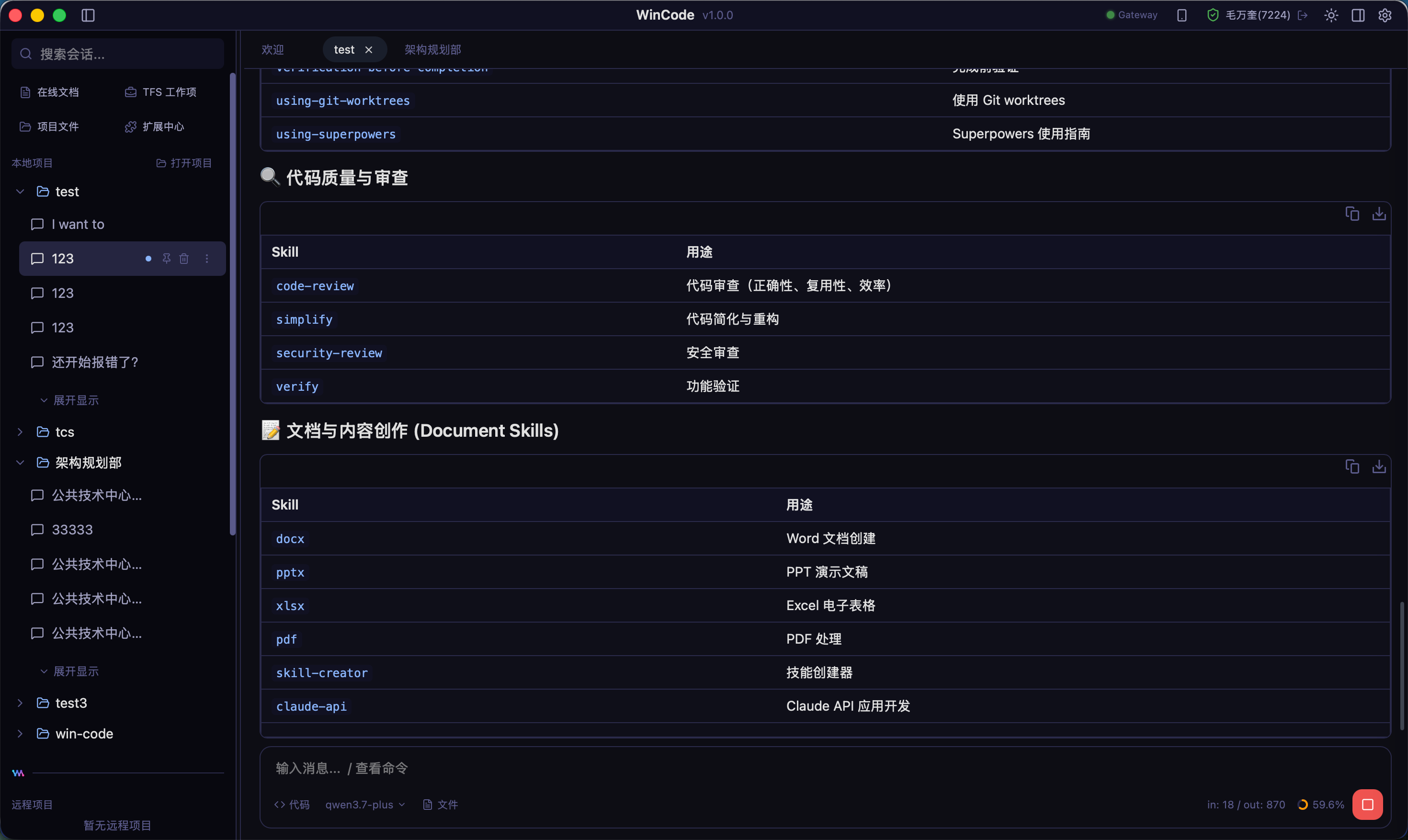Click the verify skill cell
This screenshot has width=1408, height=840.
(x=297, y=386)
